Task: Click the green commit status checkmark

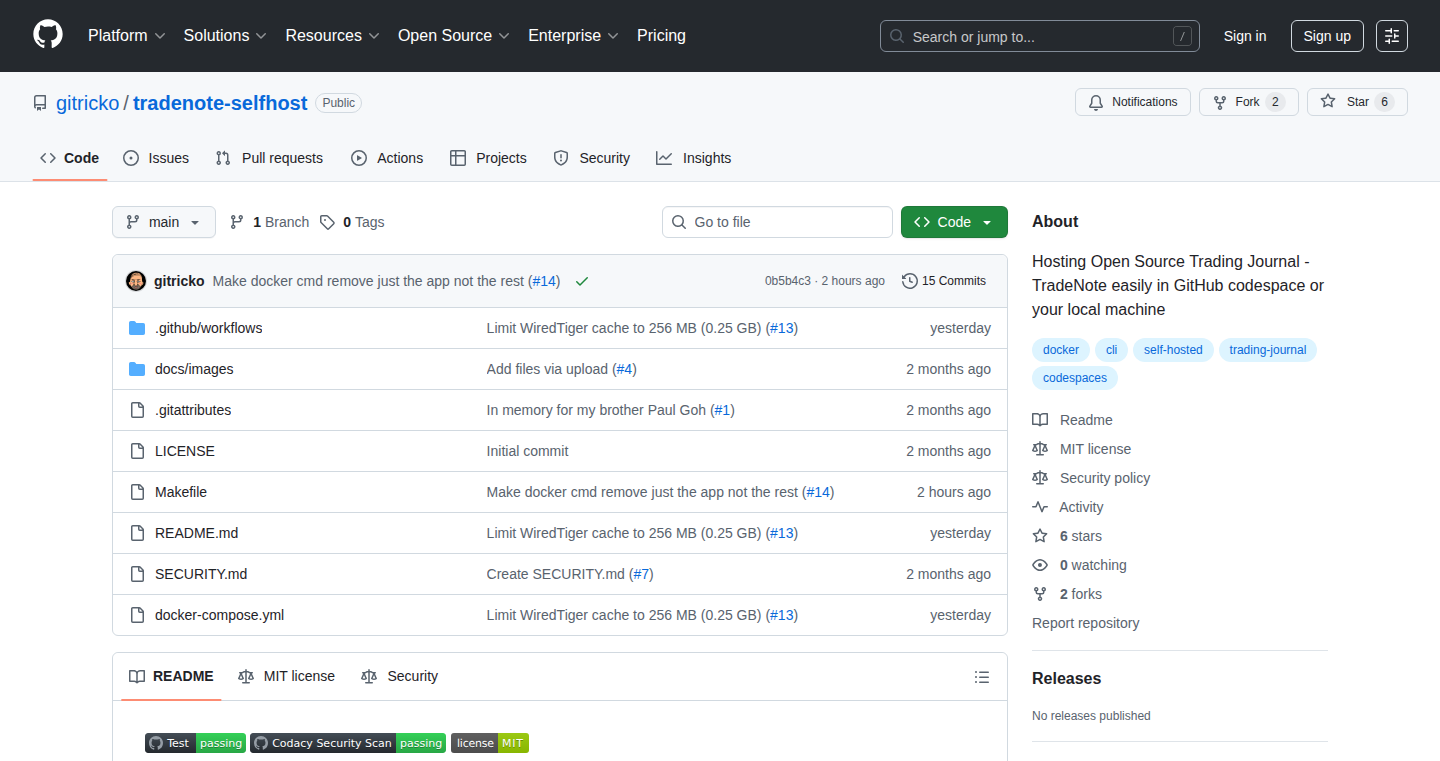Action: [582, 282]
